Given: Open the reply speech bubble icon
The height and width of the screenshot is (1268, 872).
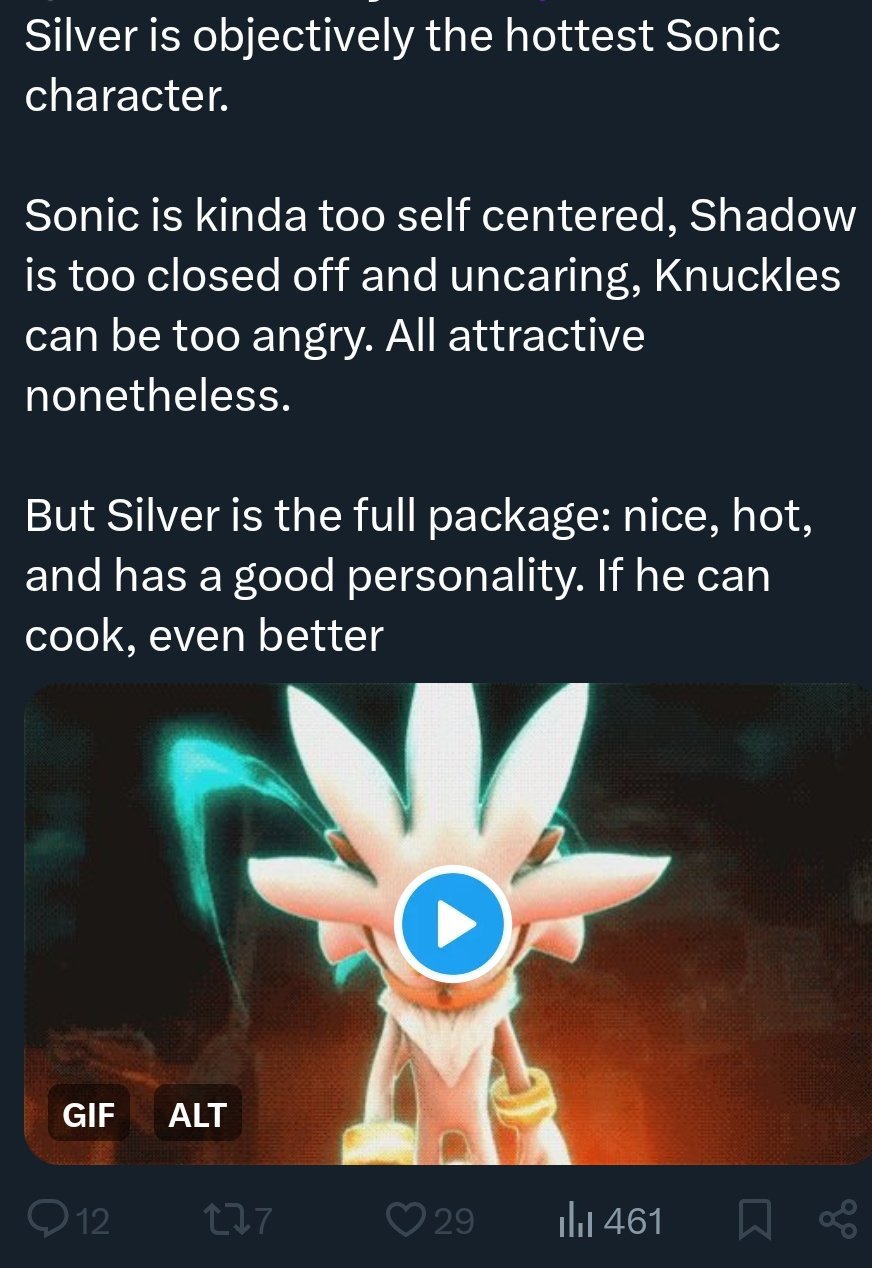Looking at the screenshot, I should click(46, 1220).
